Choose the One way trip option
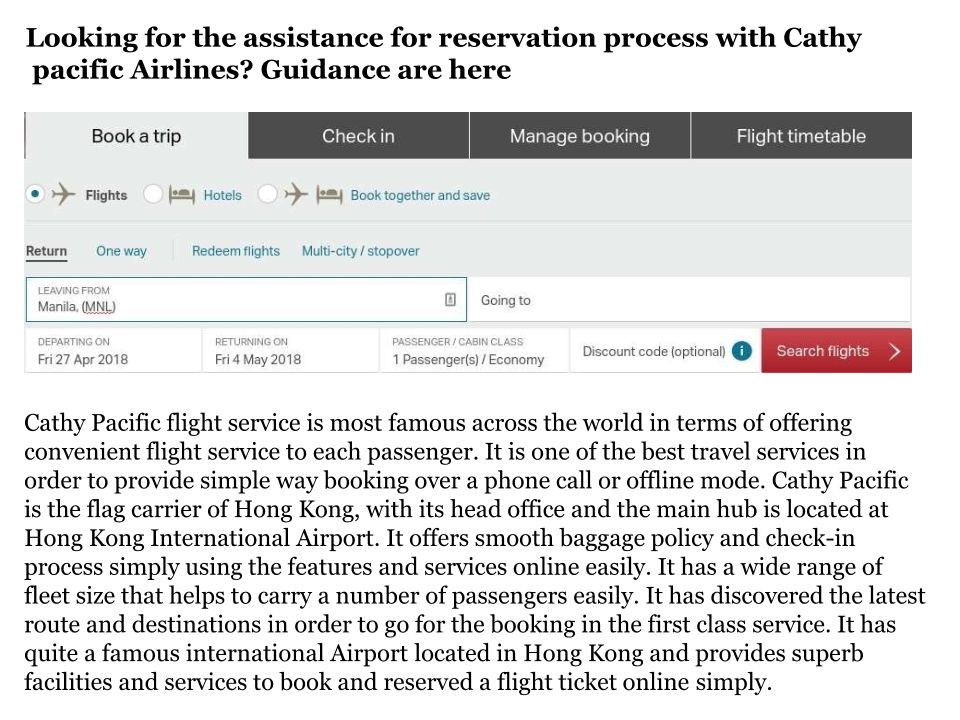Image resolution: width=960 pixels, height=720 pixels. tap(121, 251)
